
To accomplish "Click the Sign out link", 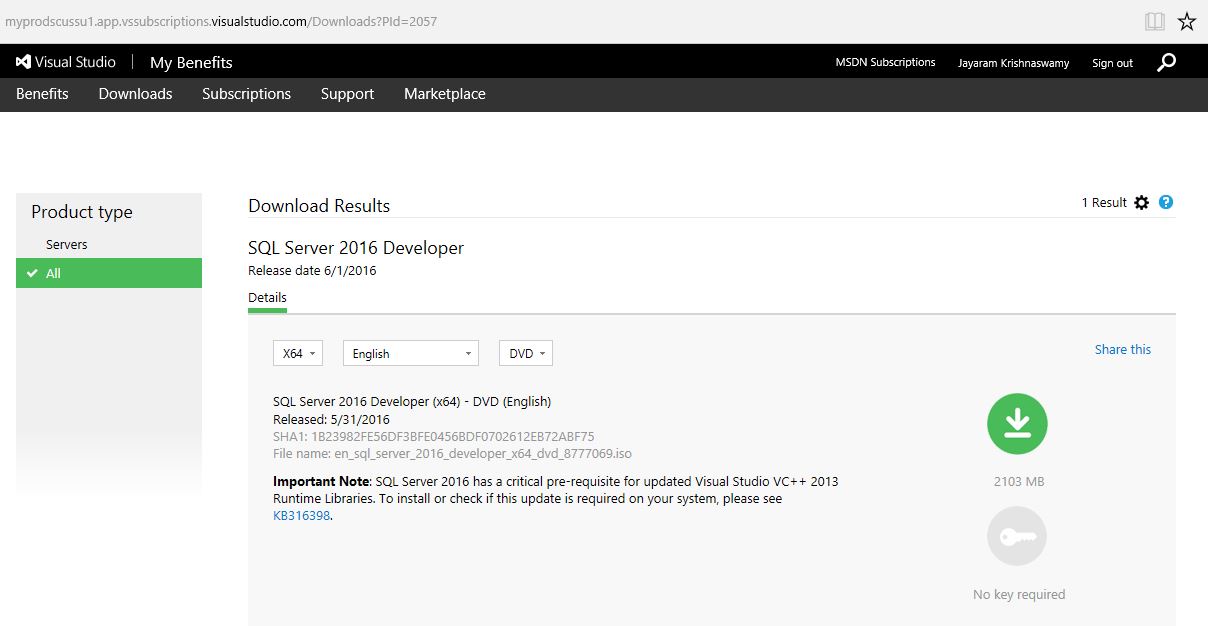I will point(1112,63).
